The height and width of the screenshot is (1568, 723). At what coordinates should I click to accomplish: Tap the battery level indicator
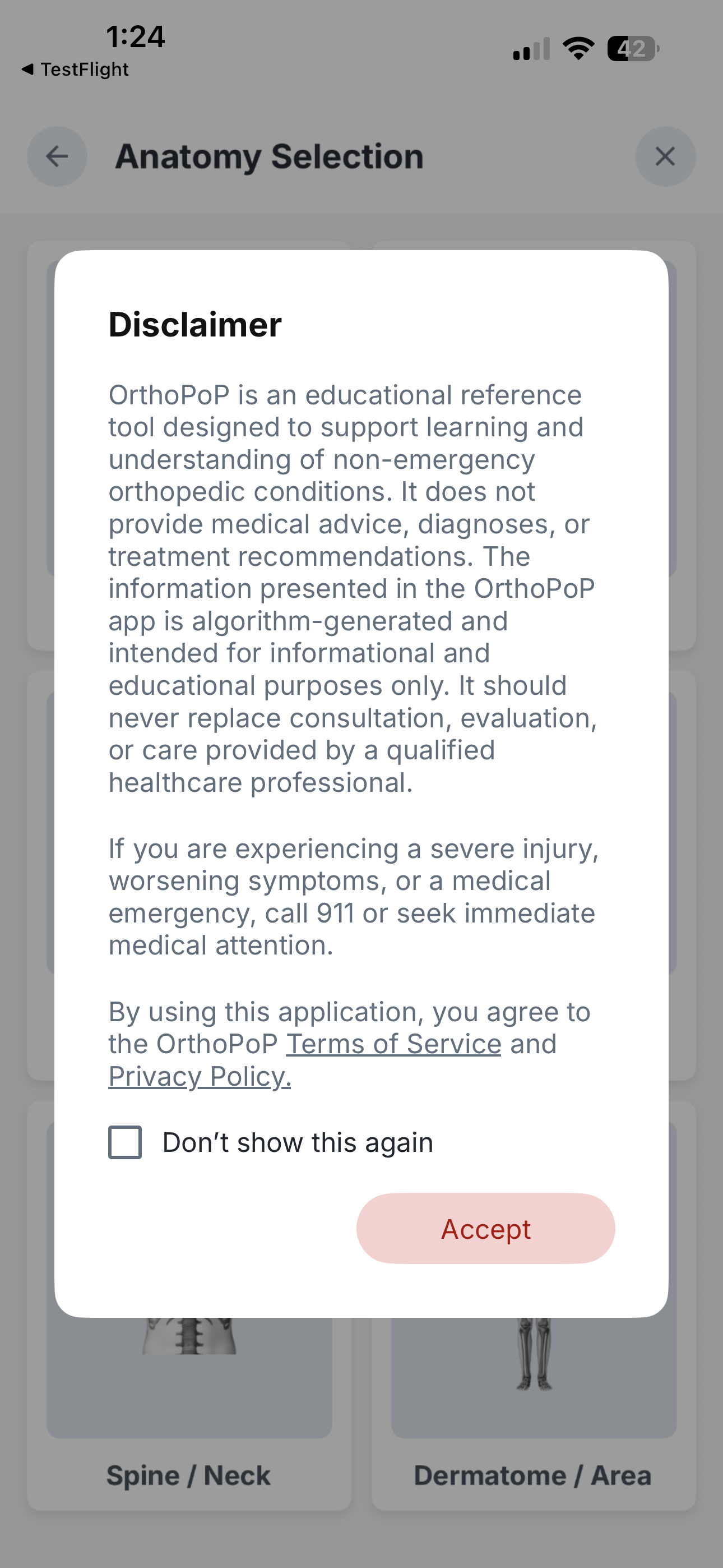(633, 49)
